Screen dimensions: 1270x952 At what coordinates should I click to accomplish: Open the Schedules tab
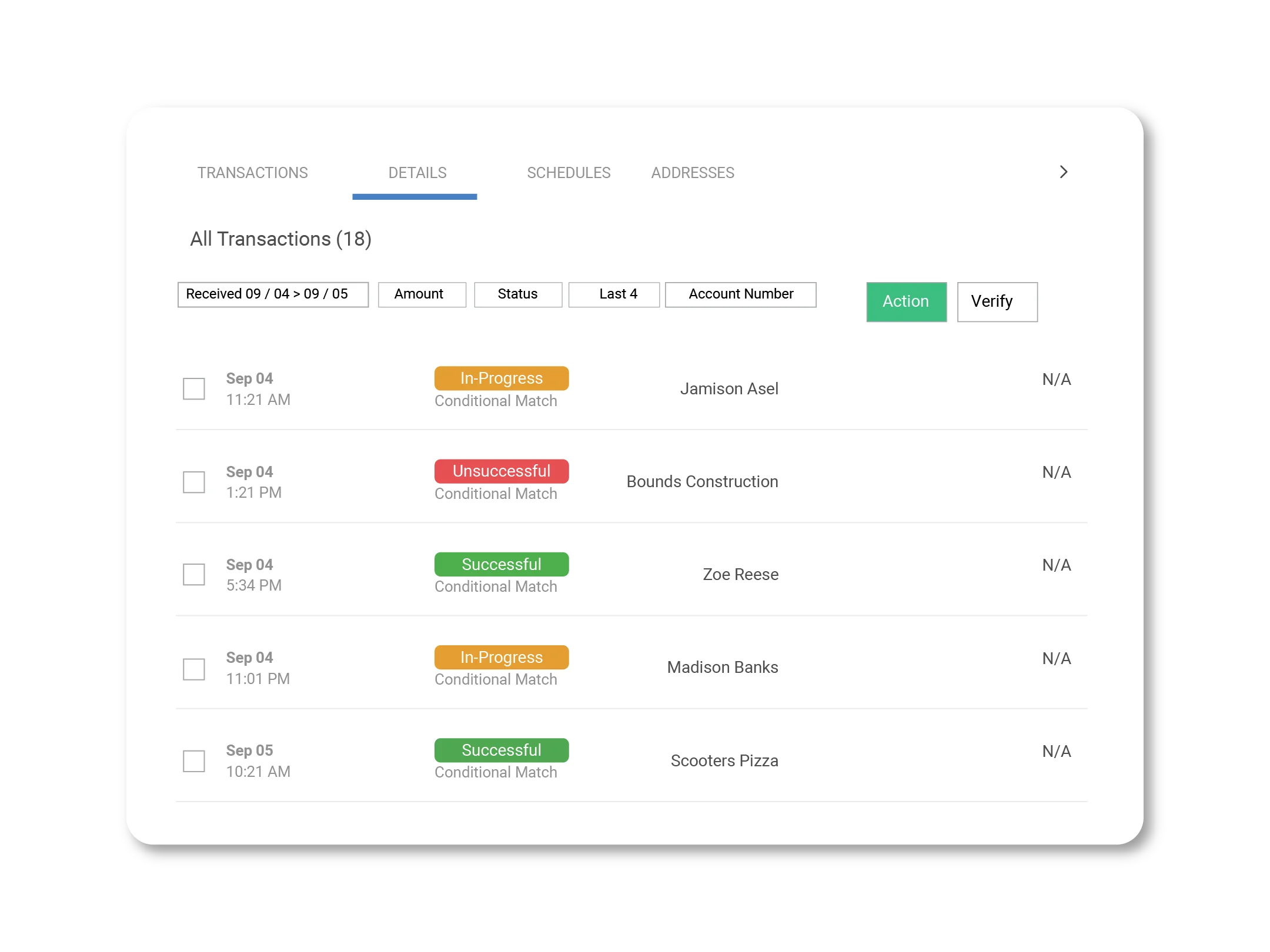[x=569, y=173]
